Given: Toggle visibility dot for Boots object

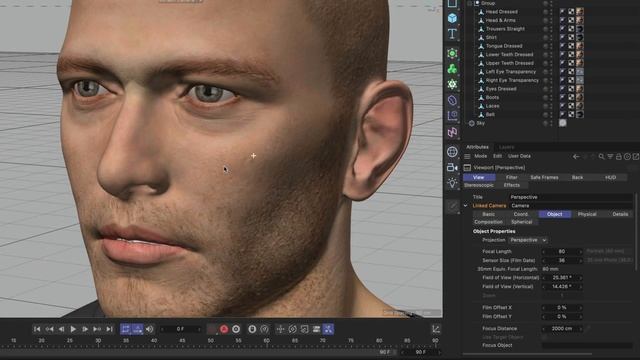Looking at the screenshot, I should (545, 98).
